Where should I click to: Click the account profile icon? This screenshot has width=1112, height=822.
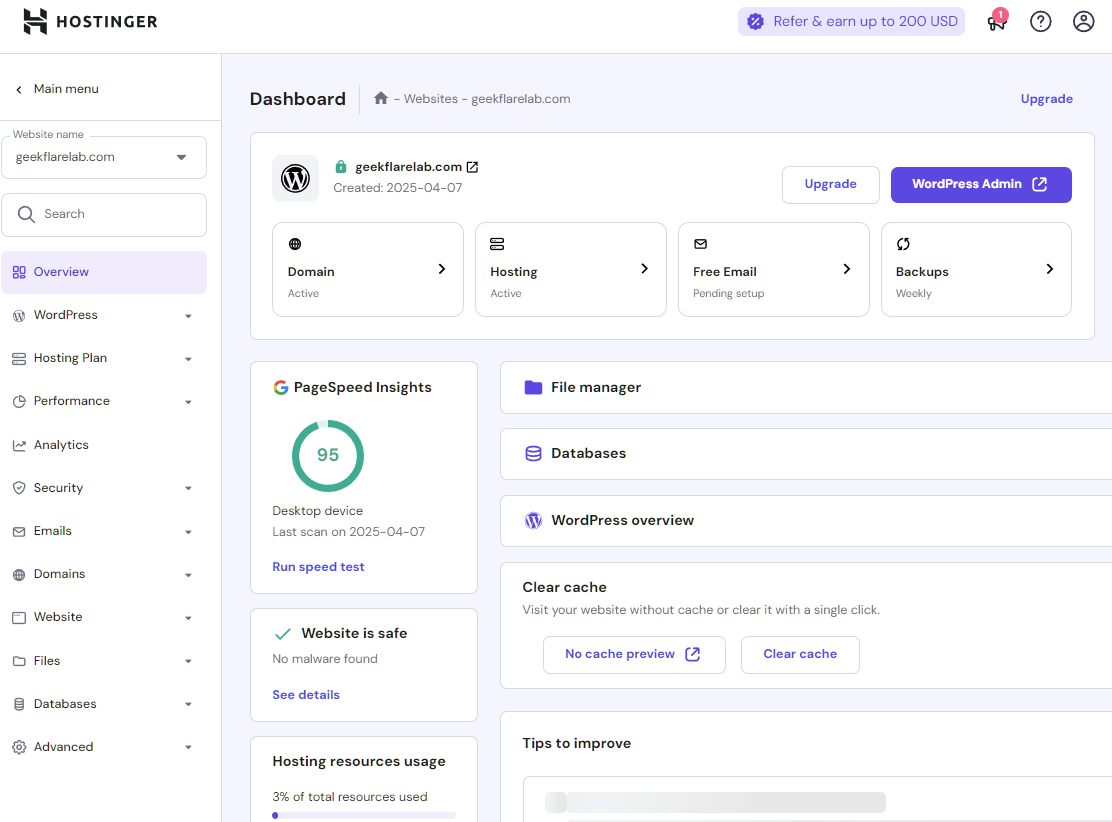(x=1083, y=21)
